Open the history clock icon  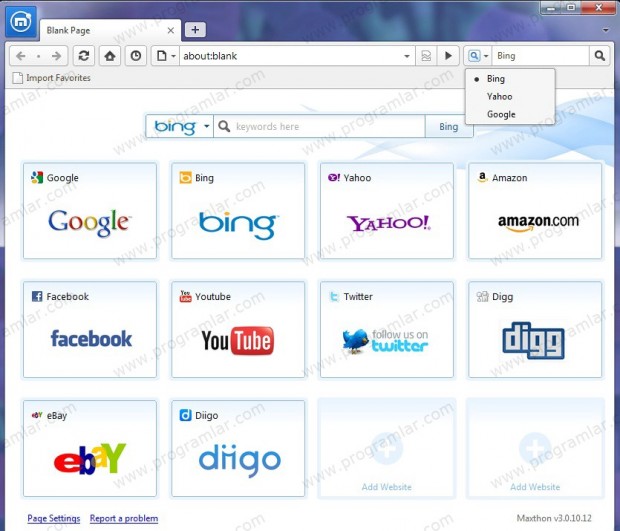[x=136, y=56]
